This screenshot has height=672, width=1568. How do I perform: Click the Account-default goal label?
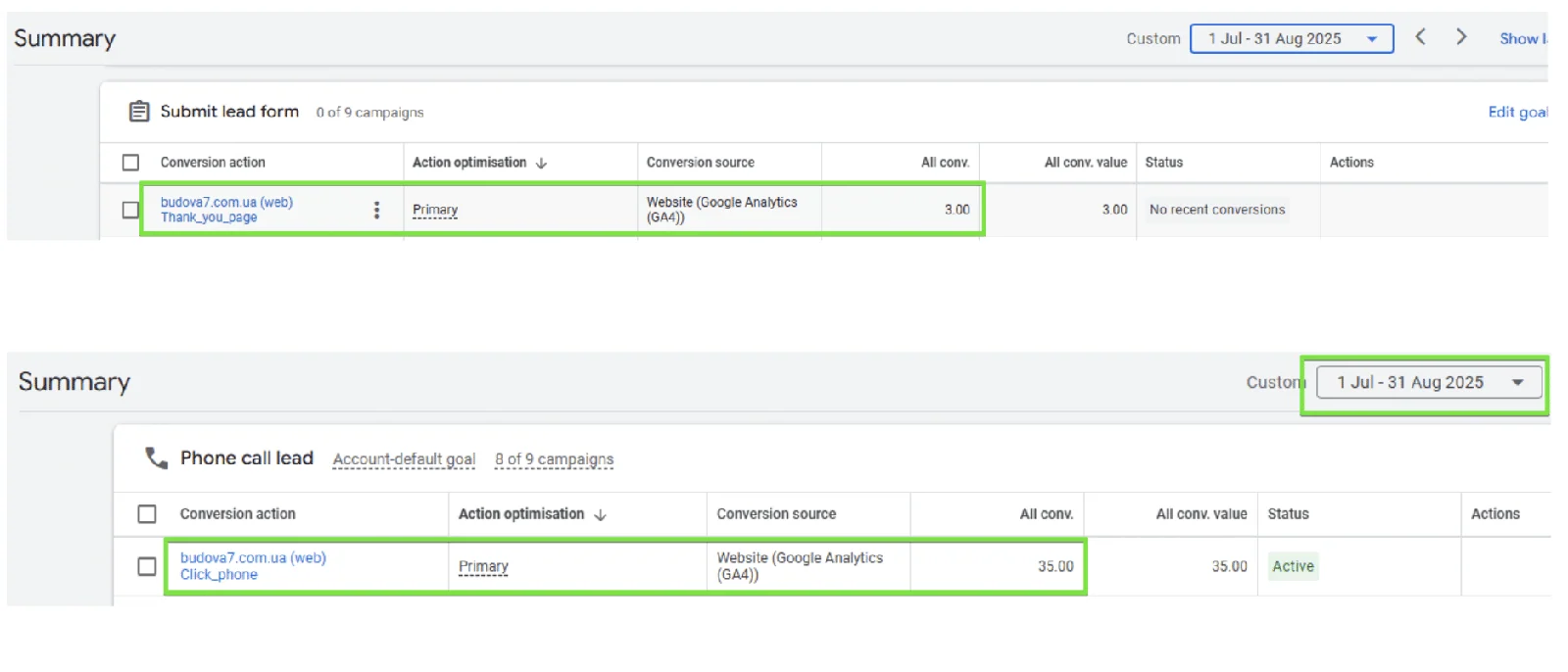coord(404,459)
